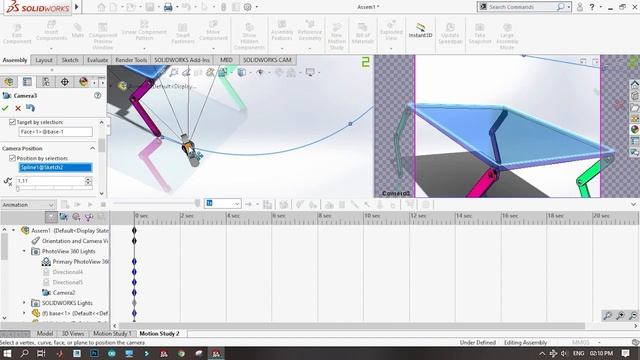Switch to the Model tab
640x360 pixels.
point(45,333)
